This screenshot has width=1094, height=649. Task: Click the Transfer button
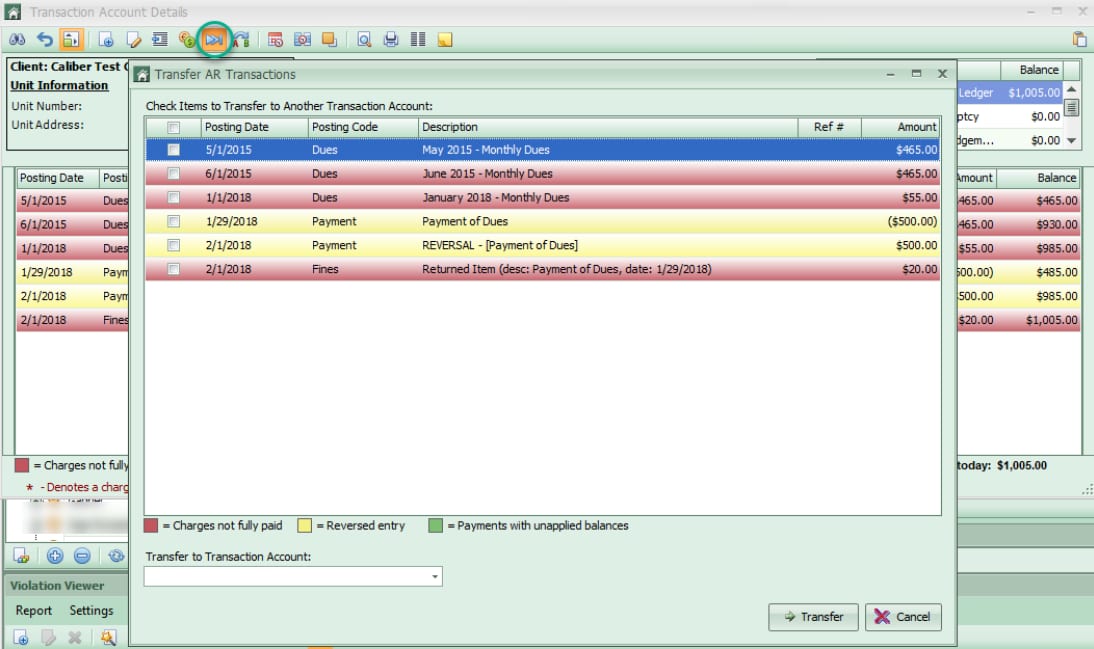point(814,617)
